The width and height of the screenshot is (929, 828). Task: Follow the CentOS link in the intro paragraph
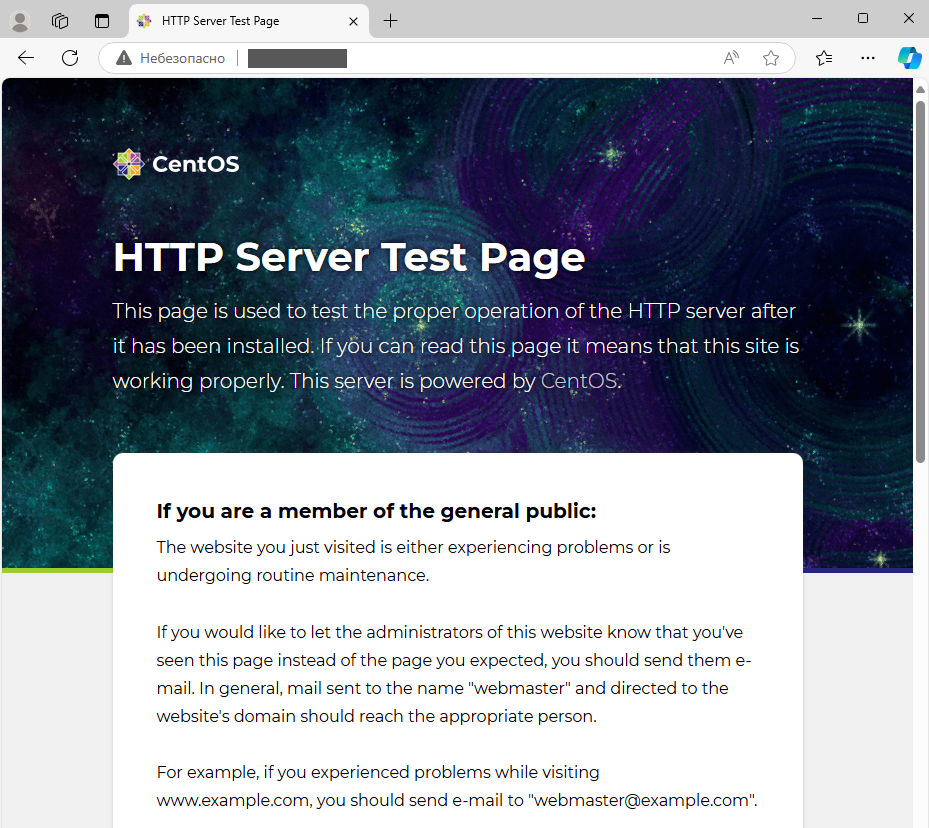pos(579,381)
